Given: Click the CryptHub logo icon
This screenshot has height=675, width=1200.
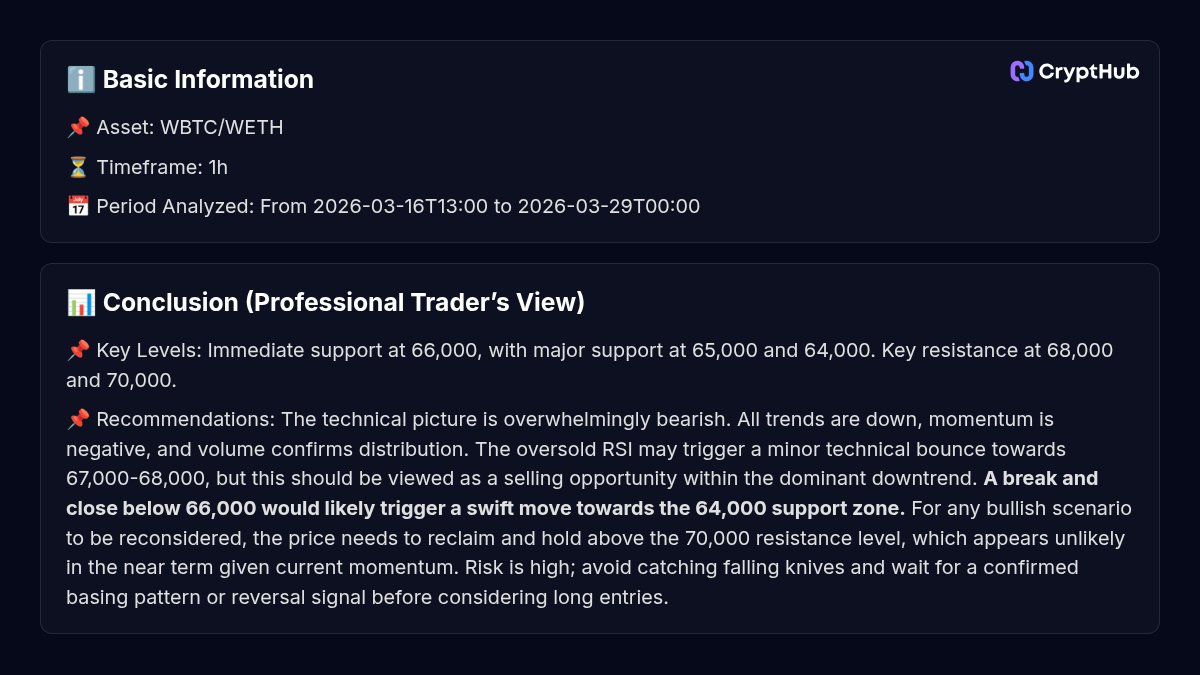Looking at the screenshot, I should coord(1021,71).
